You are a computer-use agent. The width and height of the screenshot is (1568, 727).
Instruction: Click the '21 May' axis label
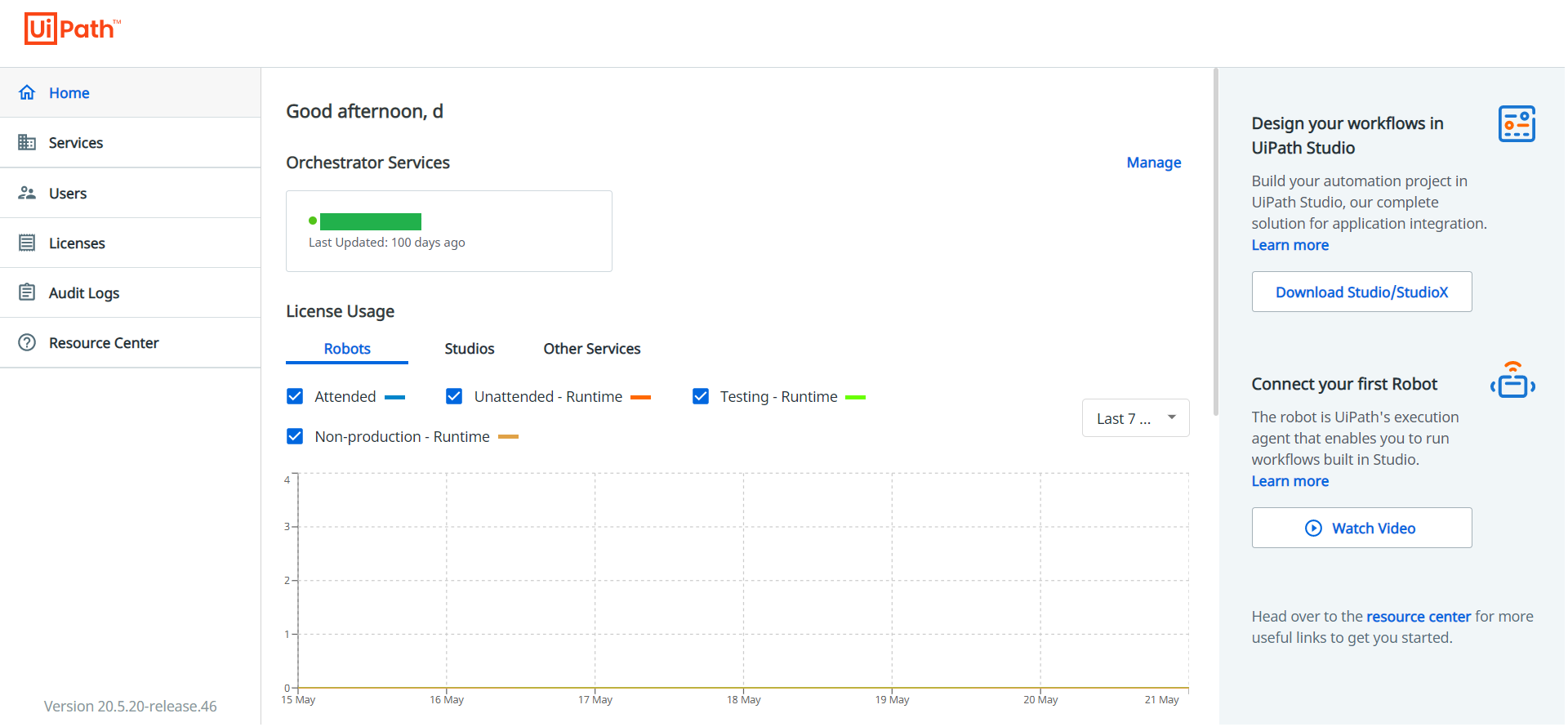(x=1161, y=700)
